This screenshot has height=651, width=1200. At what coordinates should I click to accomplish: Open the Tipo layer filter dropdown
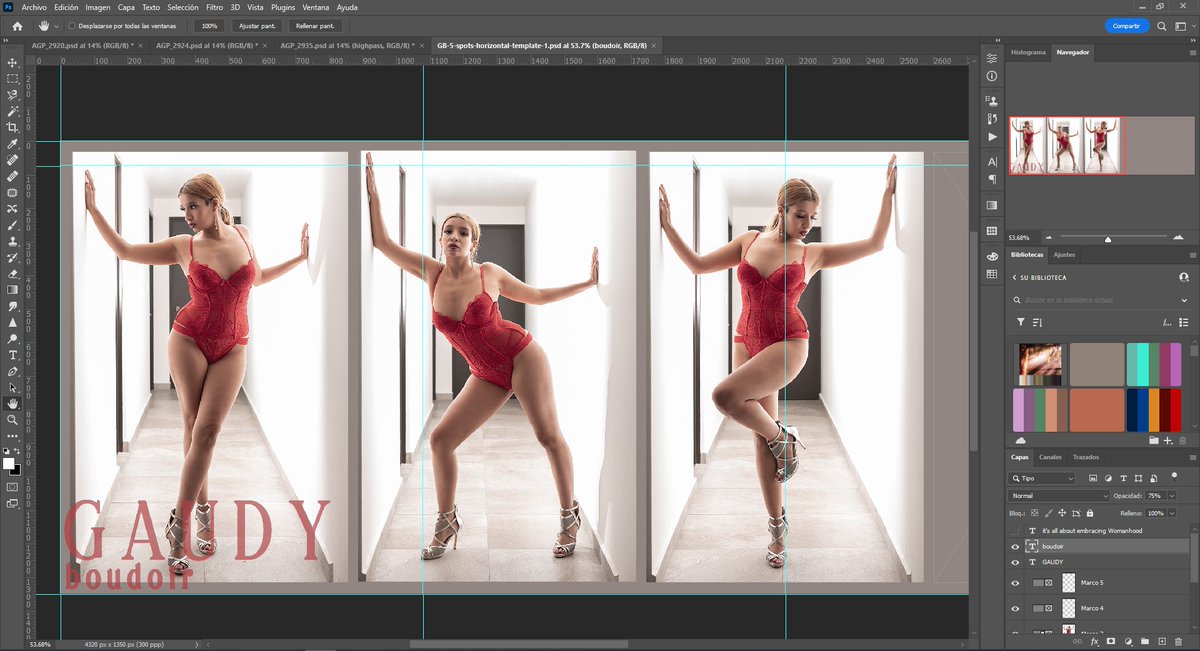click(1042, 479)
